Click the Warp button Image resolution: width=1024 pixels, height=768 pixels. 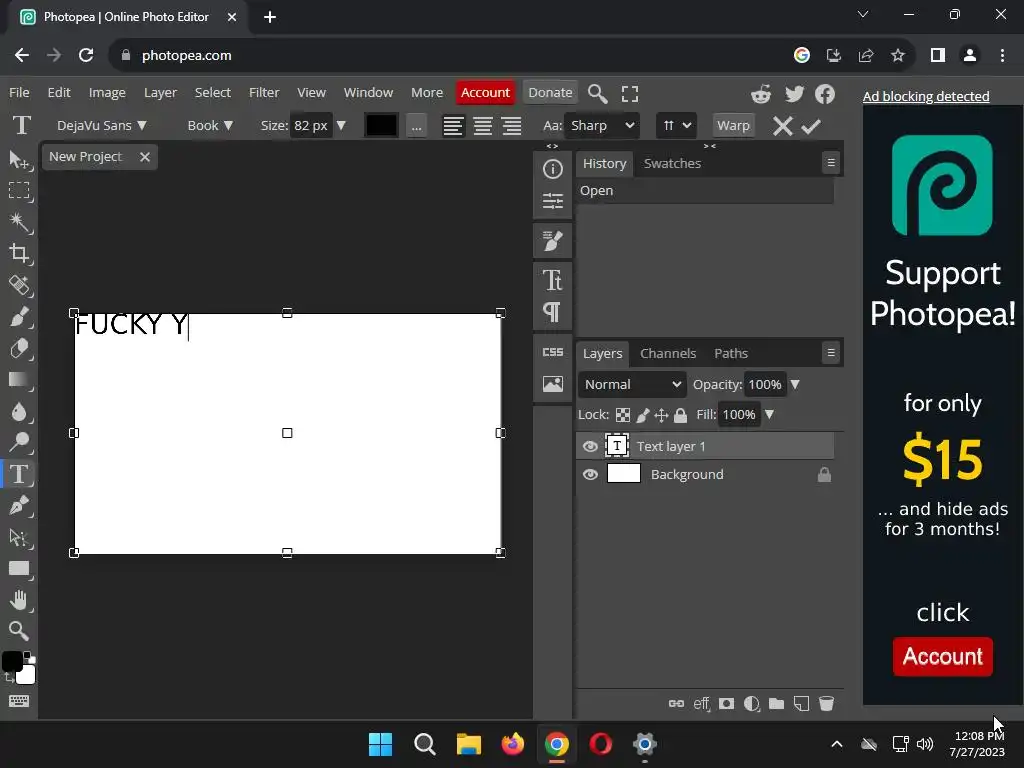(x=733, y=125)
